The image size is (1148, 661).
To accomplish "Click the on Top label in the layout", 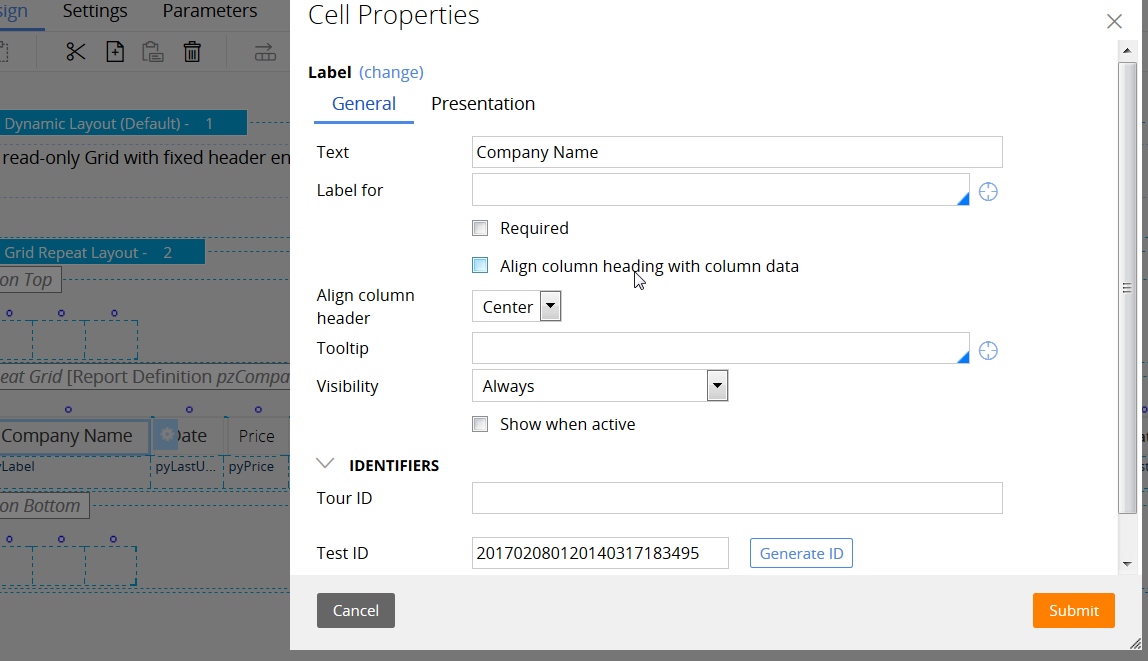I will tap(29, 280).
